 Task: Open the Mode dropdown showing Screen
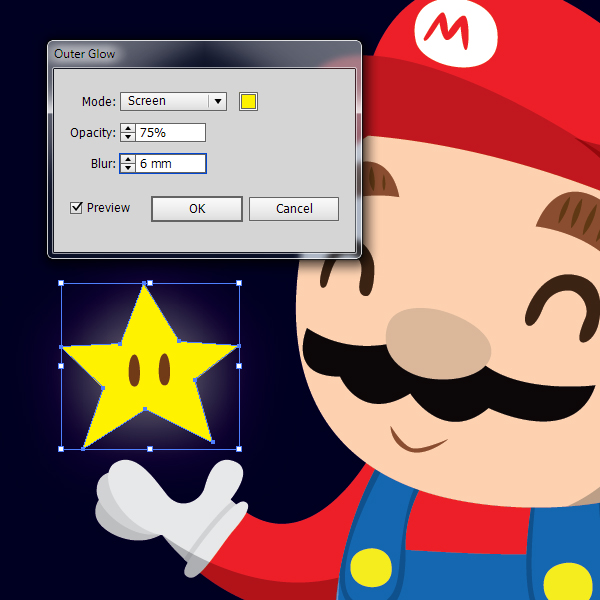click(x=165, y=101)
